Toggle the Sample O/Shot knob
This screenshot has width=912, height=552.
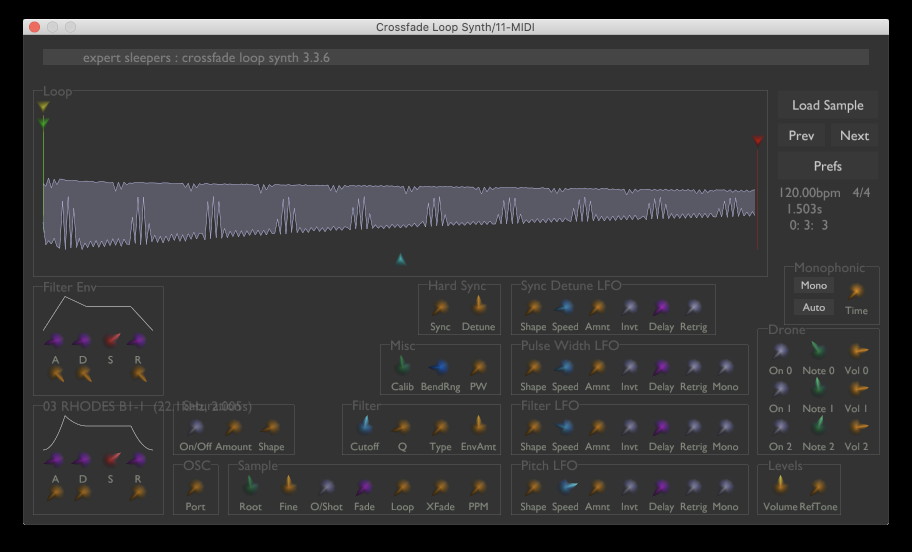326,487
